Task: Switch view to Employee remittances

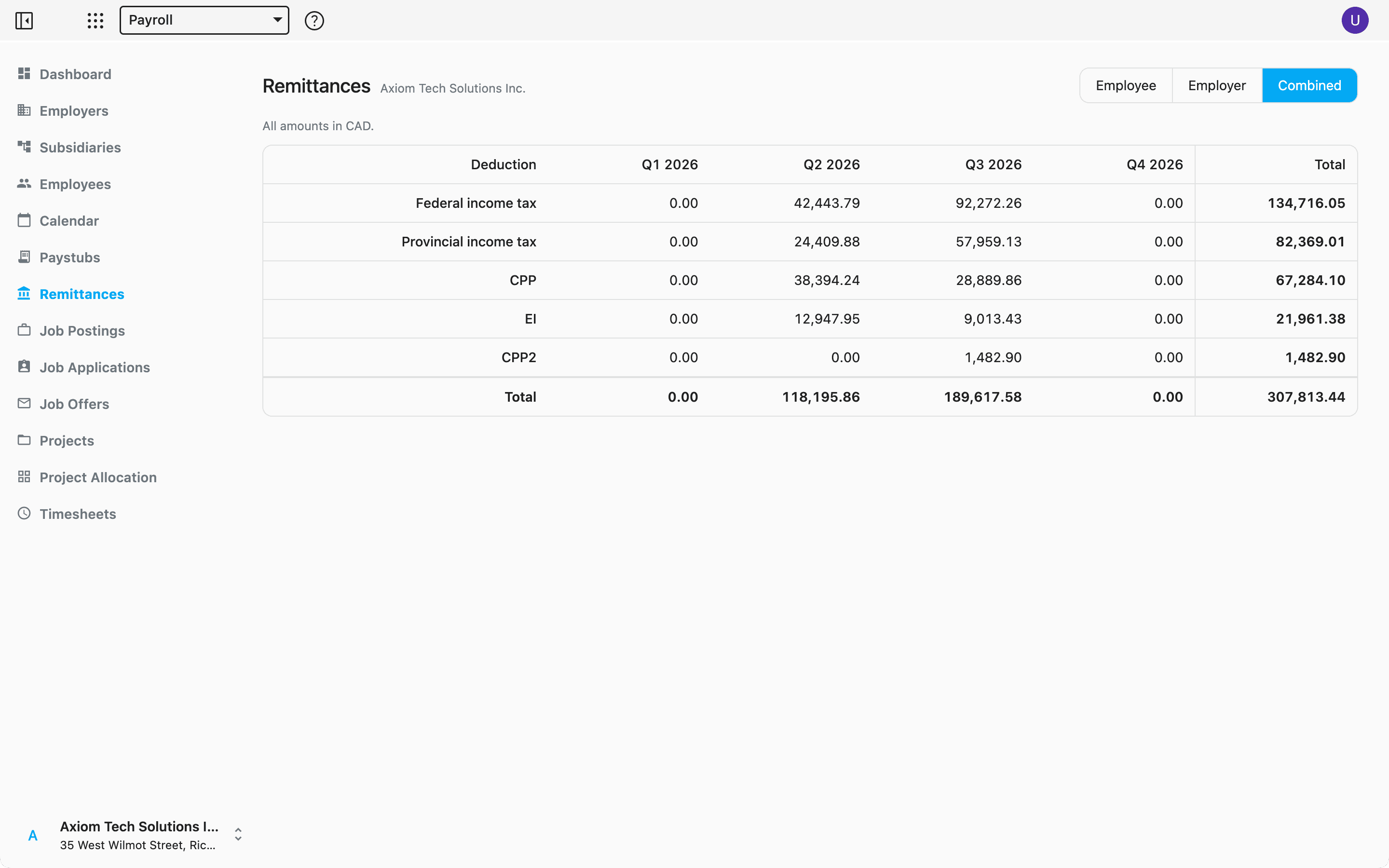Action: [x=1126, y=85]
